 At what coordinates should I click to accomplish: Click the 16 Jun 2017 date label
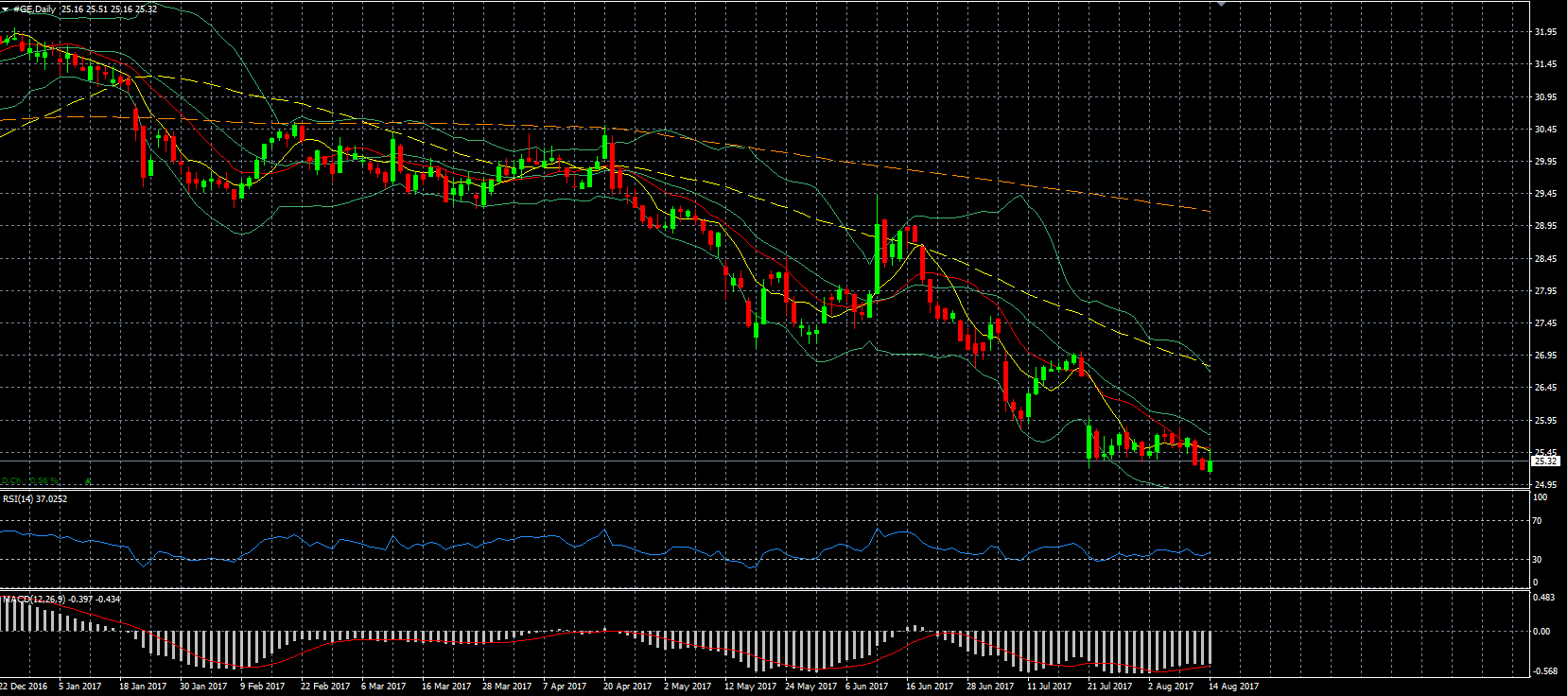tap(930, 687)
